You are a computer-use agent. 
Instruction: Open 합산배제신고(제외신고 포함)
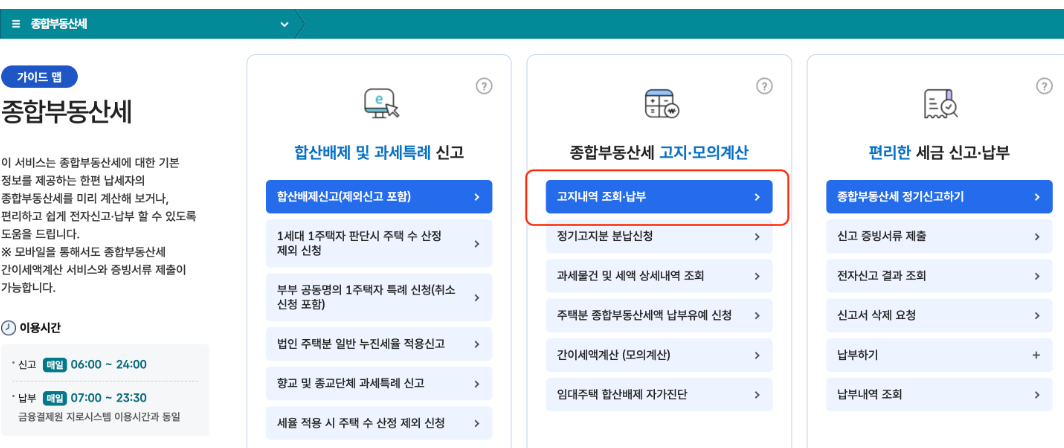coord(379,197)
